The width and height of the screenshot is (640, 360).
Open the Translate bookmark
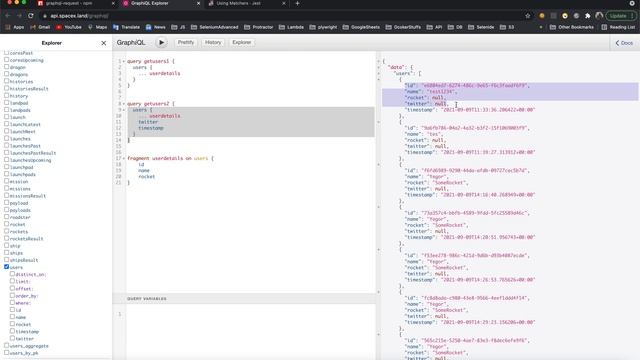[126, 27]
